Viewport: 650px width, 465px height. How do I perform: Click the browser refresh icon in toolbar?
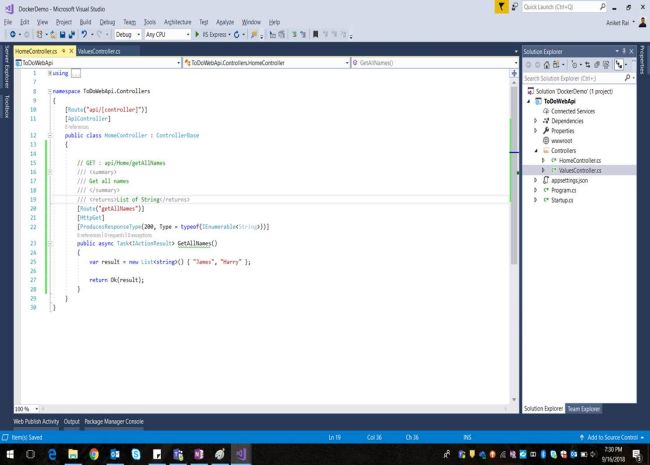click(236, 34)
